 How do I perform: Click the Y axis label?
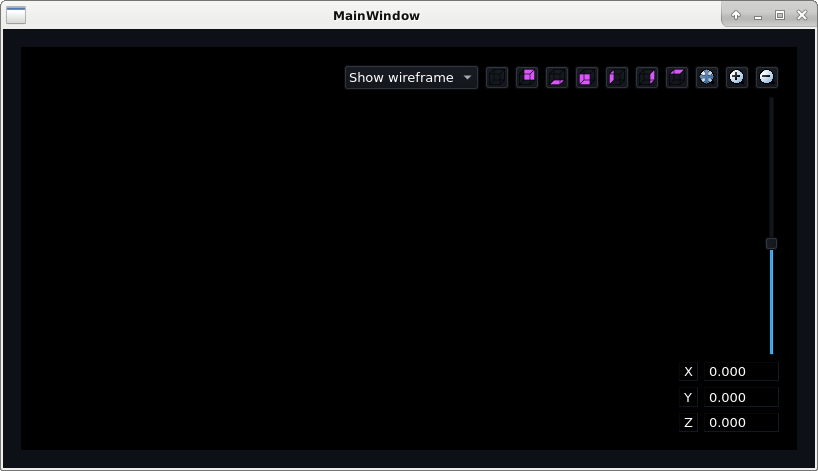688,397
